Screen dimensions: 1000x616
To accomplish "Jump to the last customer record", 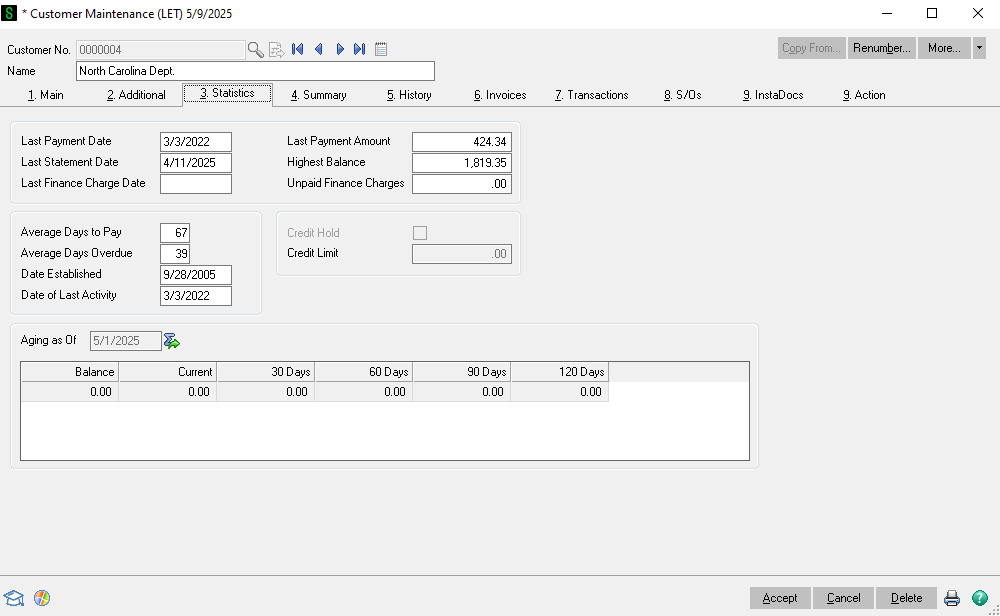I will pos(360,49).
